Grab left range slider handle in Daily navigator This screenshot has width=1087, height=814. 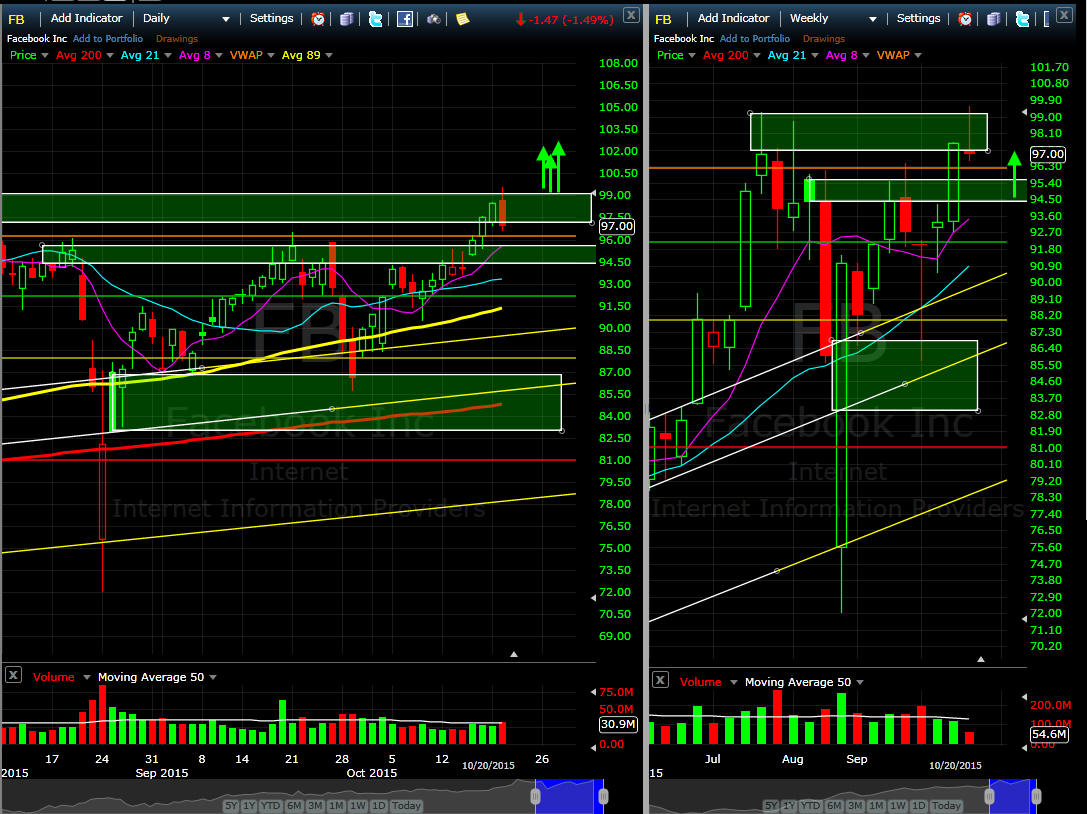pos(535,795)
